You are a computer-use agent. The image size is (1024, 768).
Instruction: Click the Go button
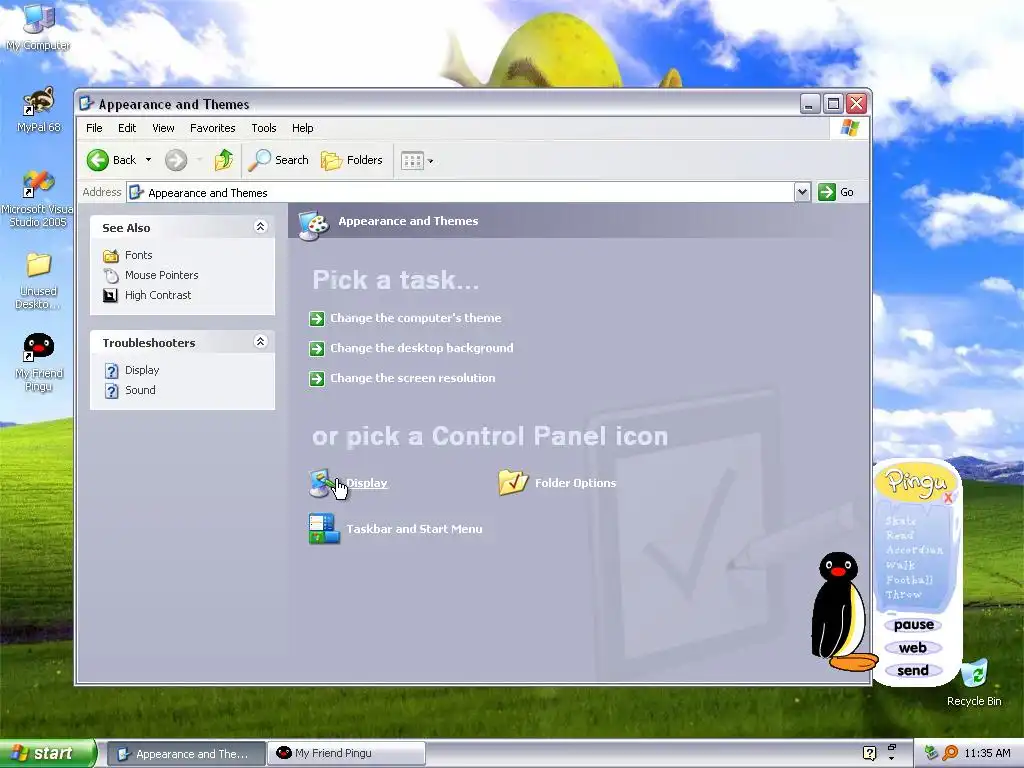[x=837, y=192]
